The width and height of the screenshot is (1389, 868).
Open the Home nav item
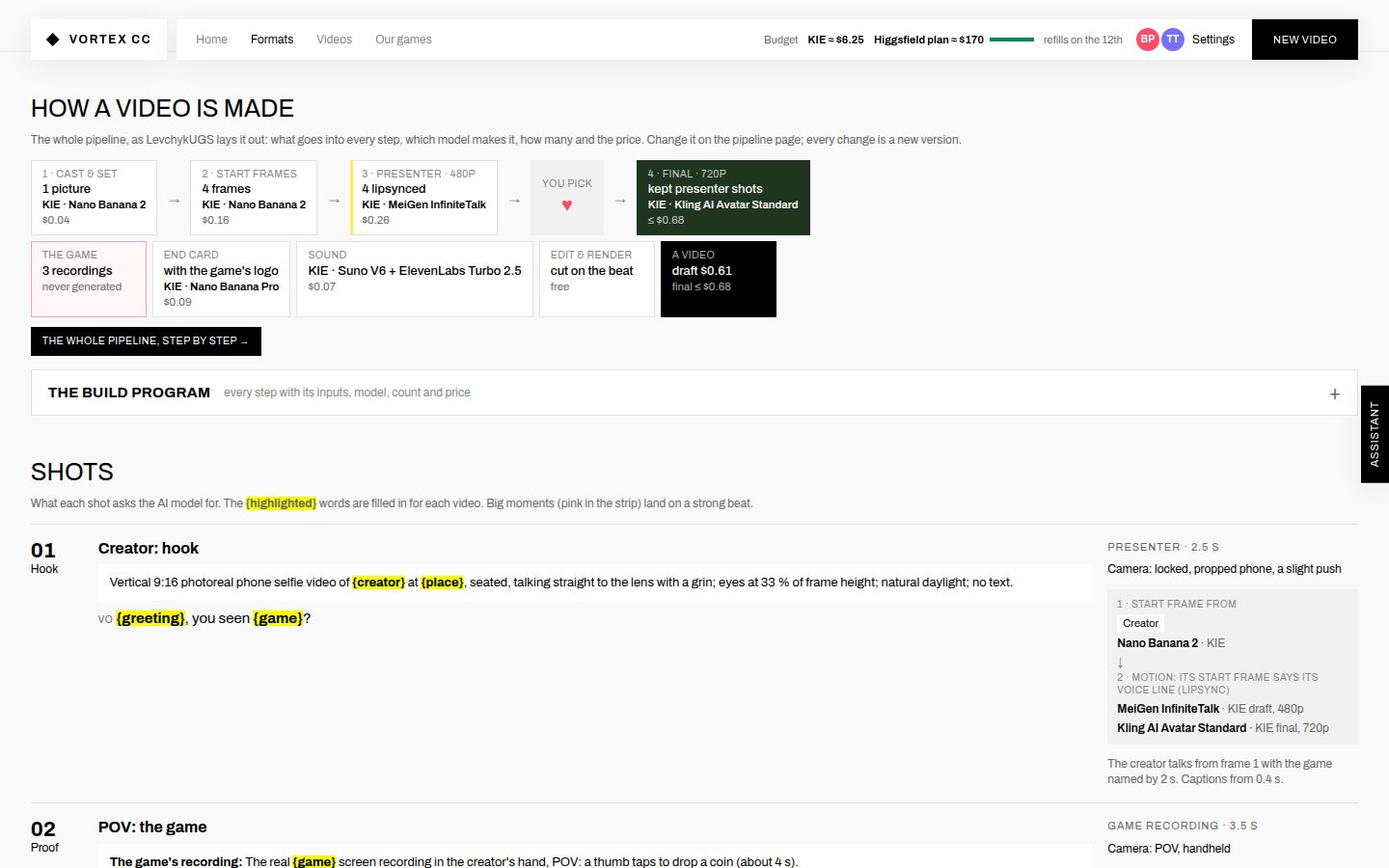coord(211,40)
